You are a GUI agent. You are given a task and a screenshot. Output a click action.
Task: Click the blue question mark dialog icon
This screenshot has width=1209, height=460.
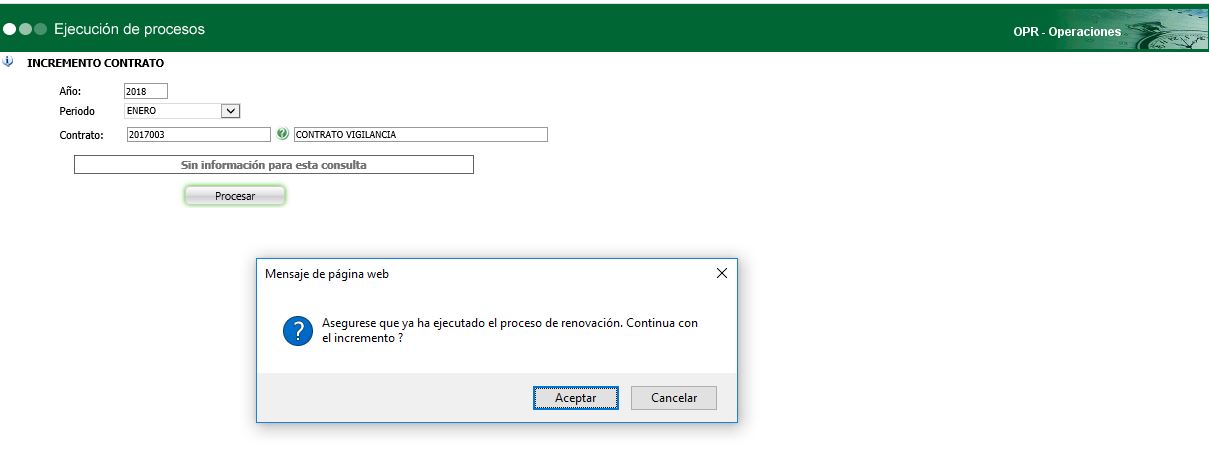[x=298, y=331]
